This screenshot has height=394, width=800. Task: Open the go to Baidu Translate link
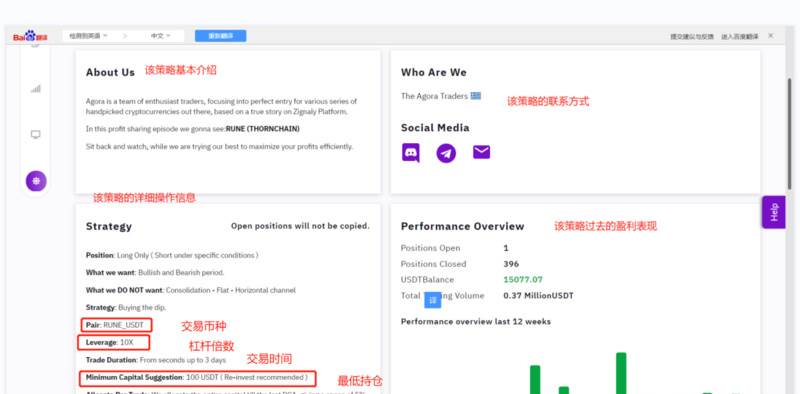(x=740, y=36)
